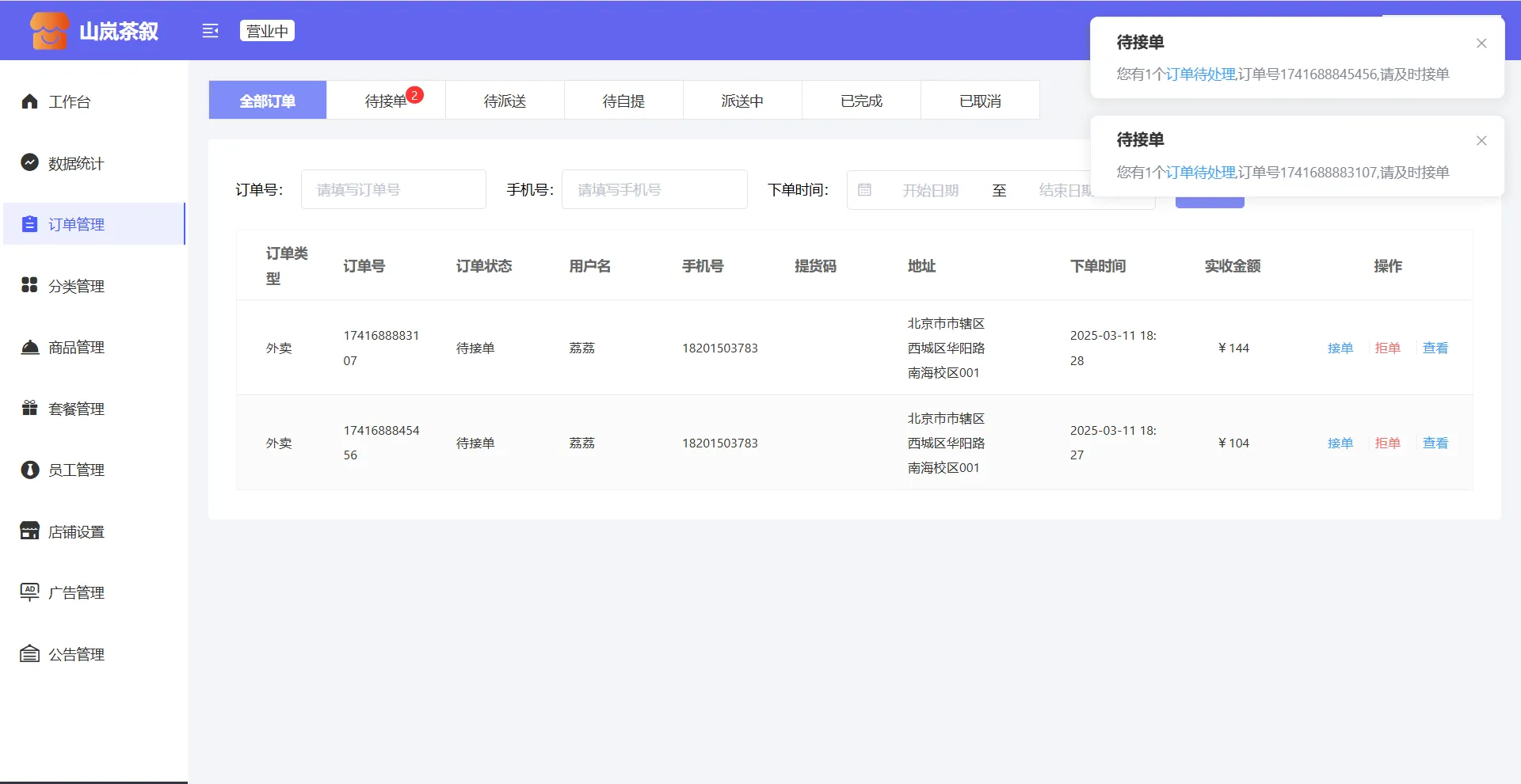Open employee management icon

[x=29, y=470]
